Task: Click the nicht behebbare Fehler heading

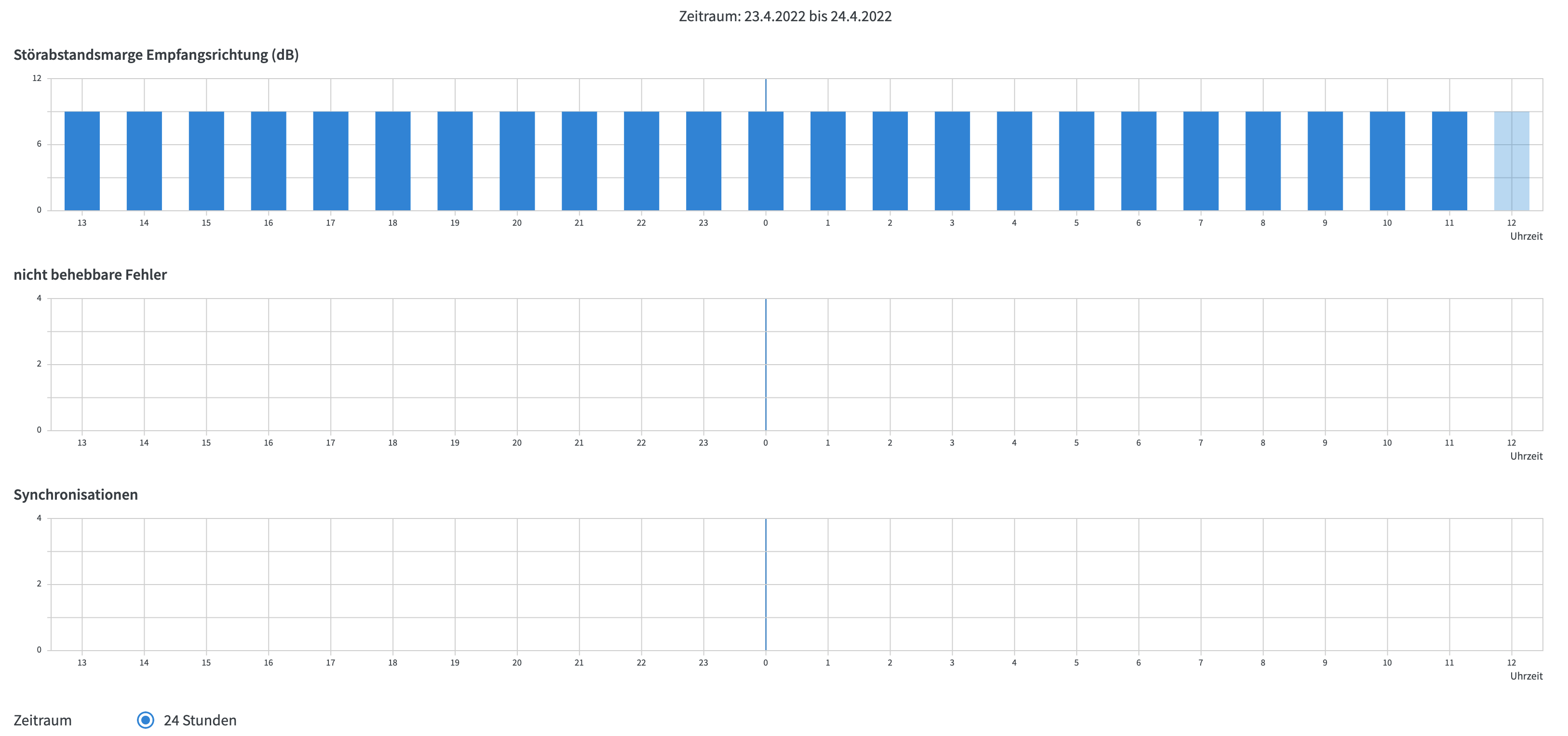Action: pos(90,274)
